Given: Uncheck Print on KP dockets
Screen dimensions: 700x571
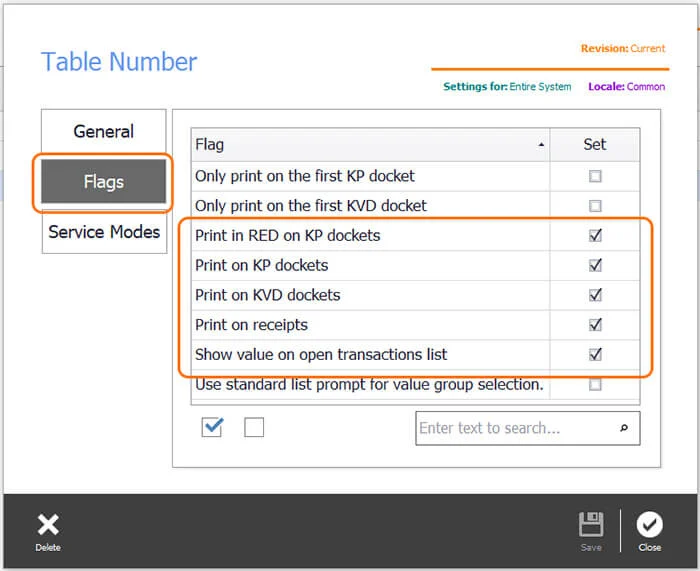Looking at the screenshot, I should click(x=595, y=265).
